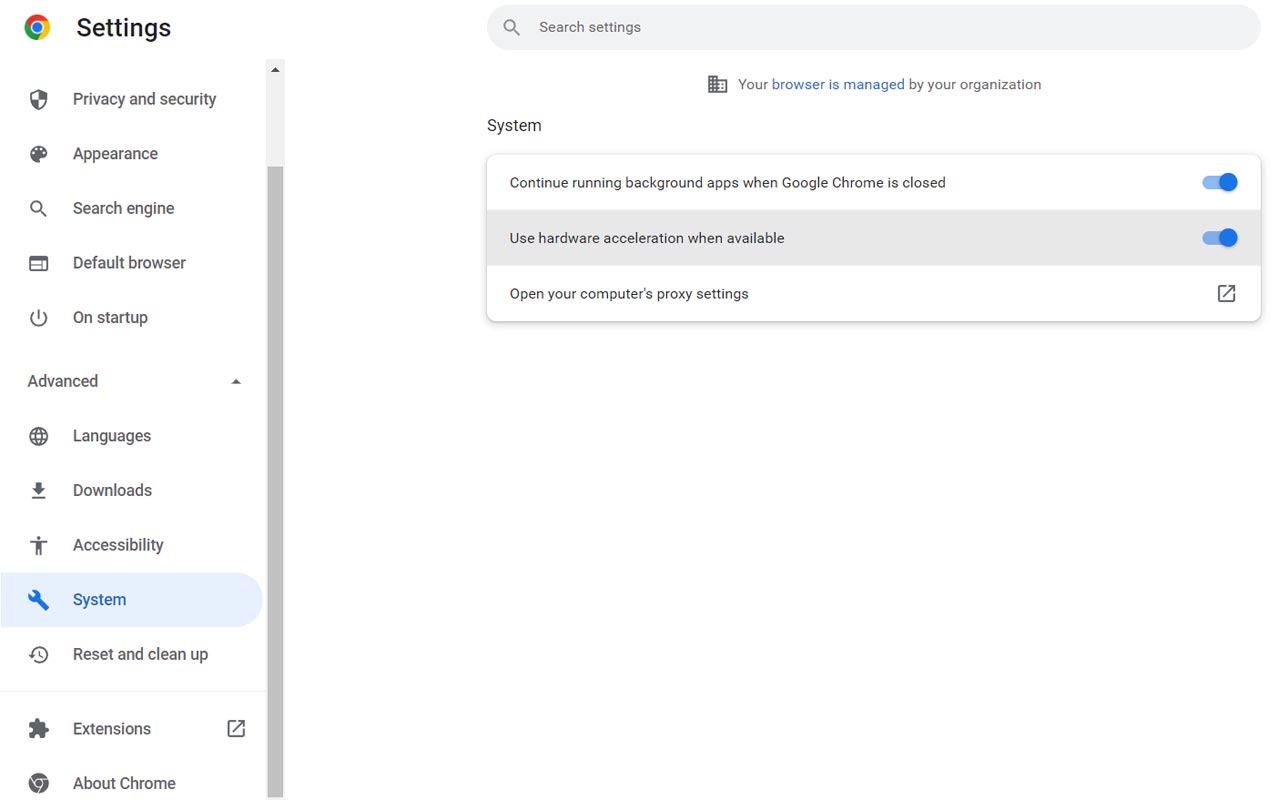Click the proxy settings external-link icon
The width and height of the screenshot is (1278, 800).
pyautogui.click(x=1226, y=293)
